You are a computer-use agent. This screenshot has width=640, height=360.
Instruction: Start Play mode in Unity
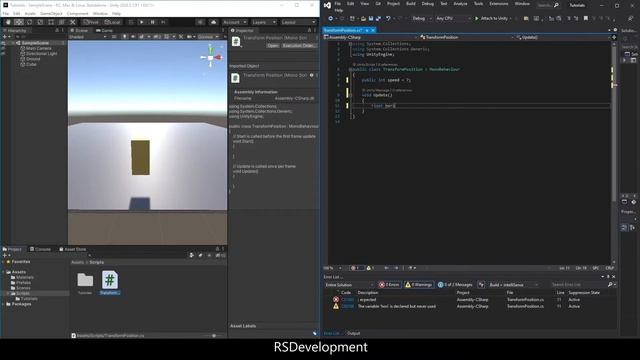point(142,22)
